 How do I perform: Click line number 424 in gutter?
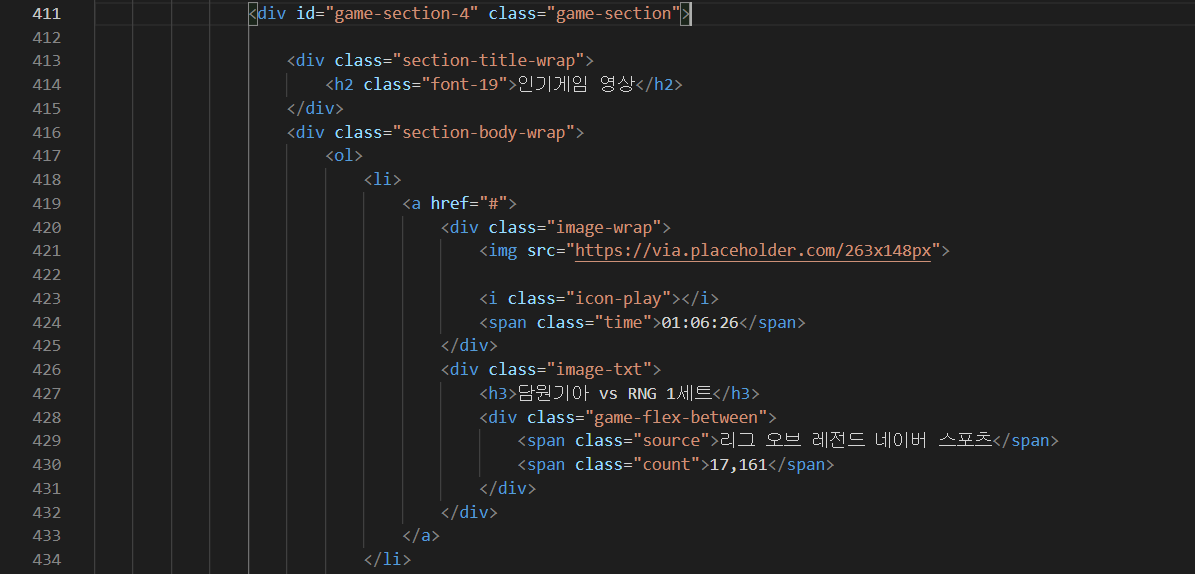47,322
